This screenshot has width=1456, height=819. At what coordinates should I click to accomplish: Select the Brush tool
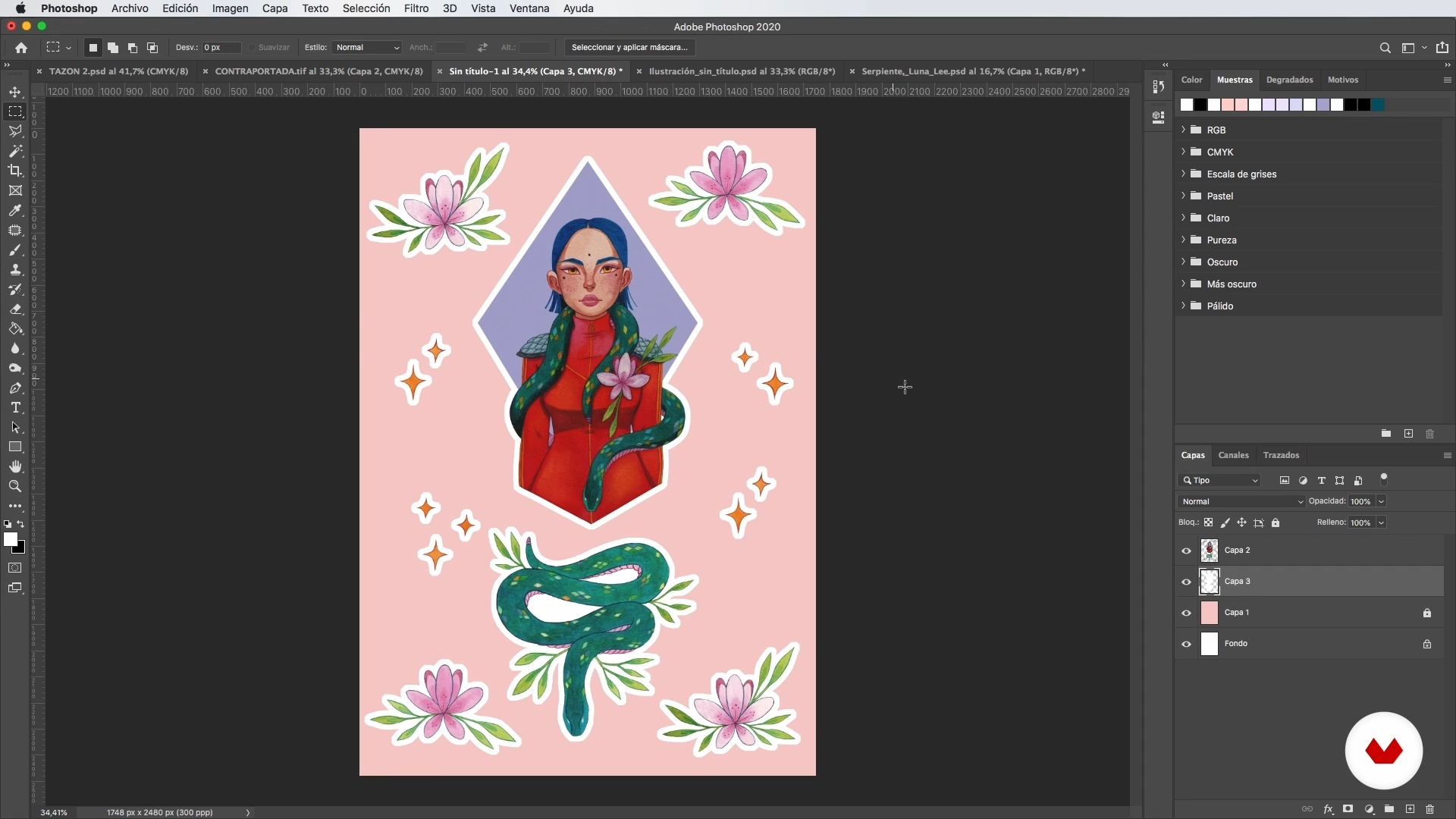click(x=15, y=249)
